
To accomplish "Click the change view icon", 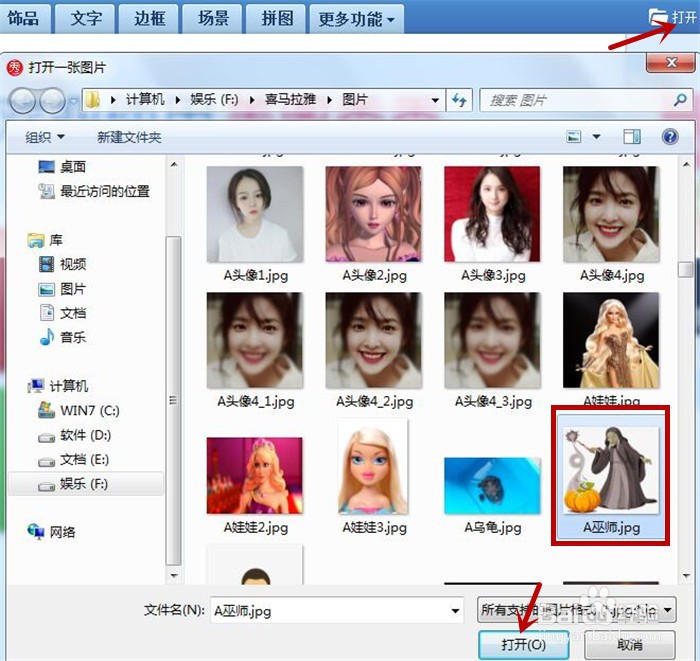I will pos(574,137).
